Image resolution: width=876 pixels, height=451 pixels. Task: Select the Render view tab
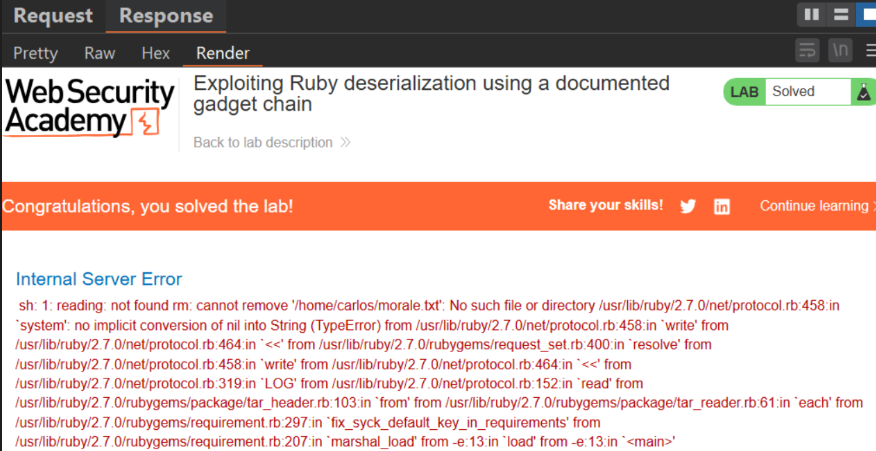222,53
